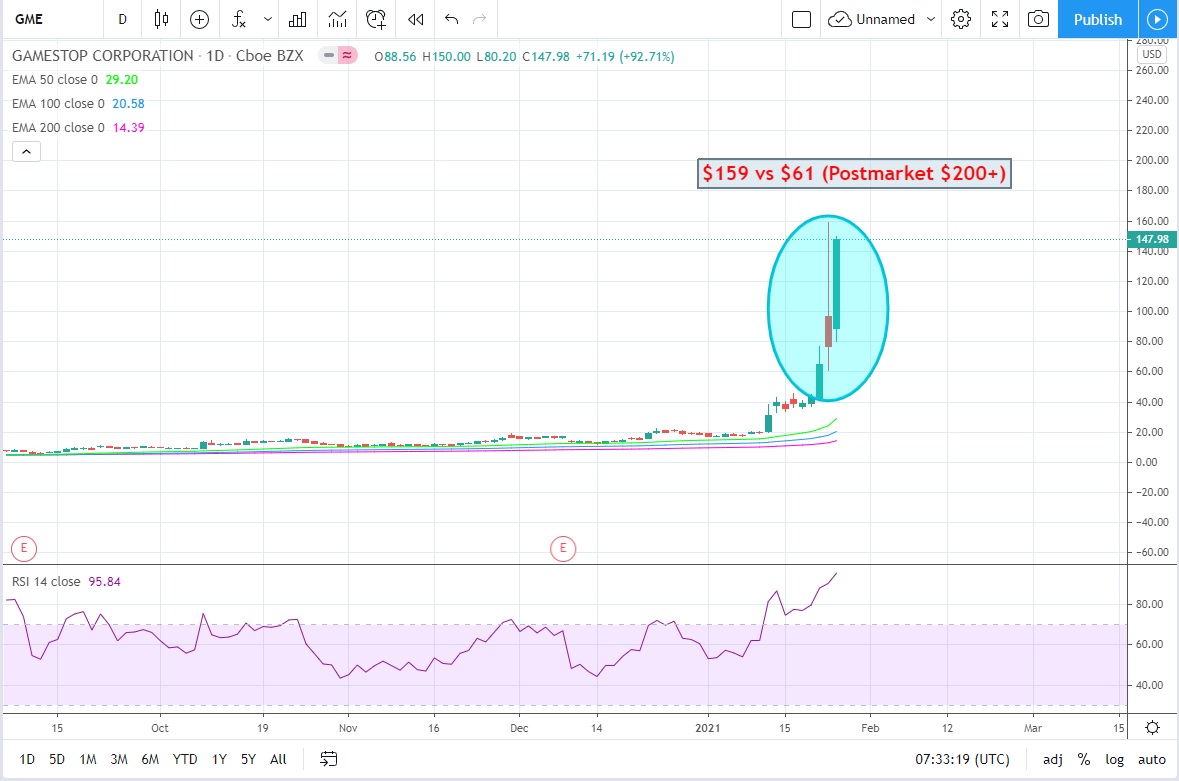Take a chart snapshot with the camera
Viewport: 1179px width, 781px height.
click(x=1038, y=20)
